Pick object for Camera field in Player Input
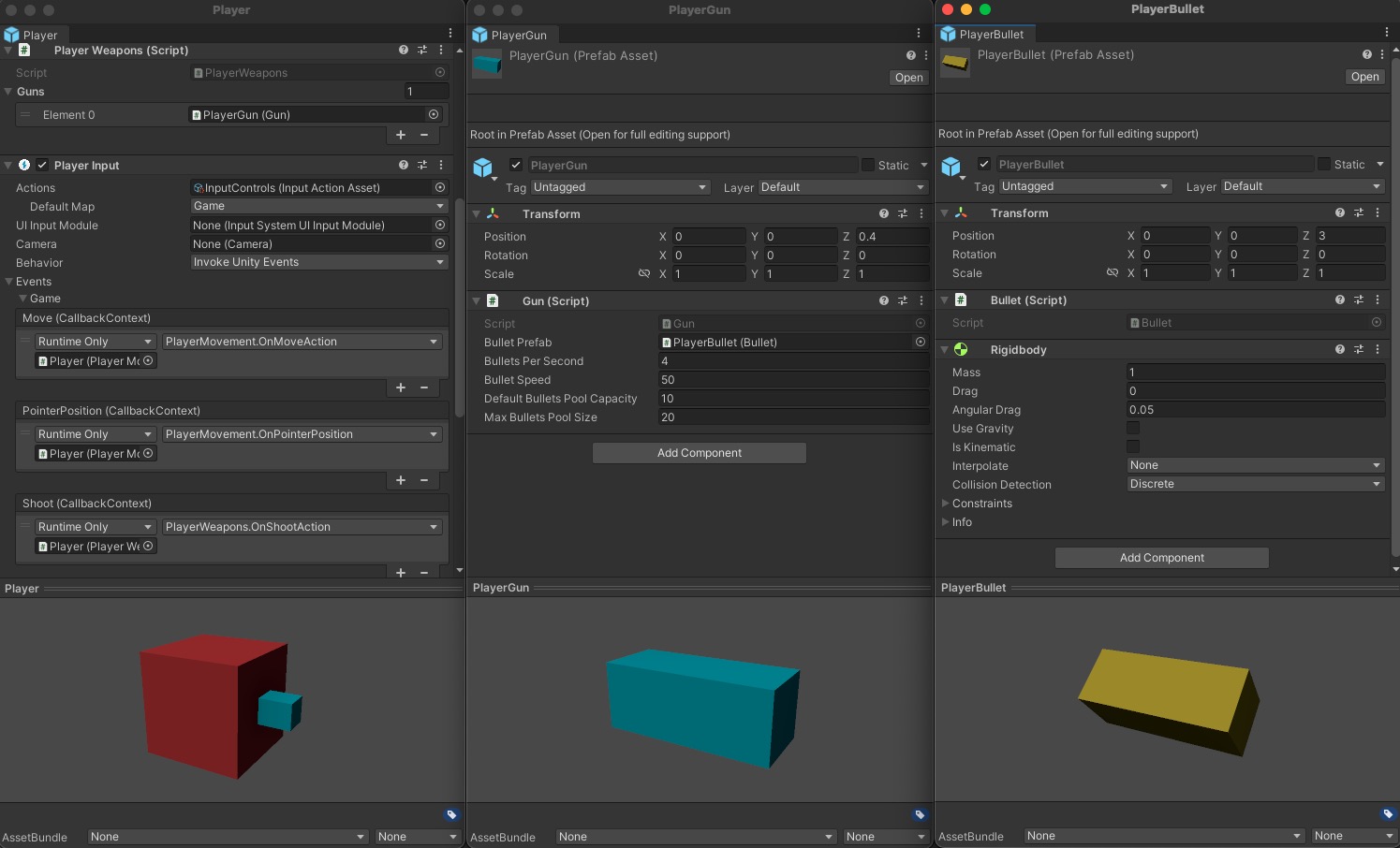This screenshot has width=1400, height=848. coord(440,243)
